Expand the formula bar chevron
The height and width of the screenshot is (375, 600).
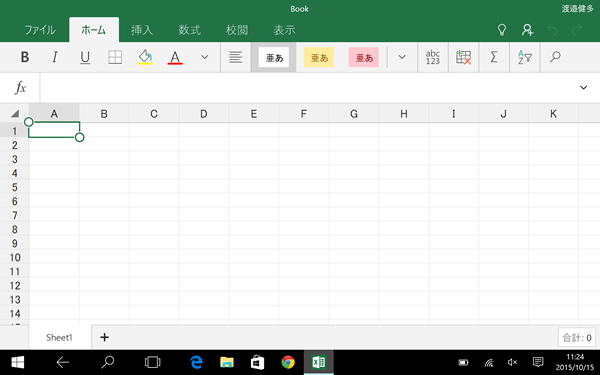[x=583, y=88]
